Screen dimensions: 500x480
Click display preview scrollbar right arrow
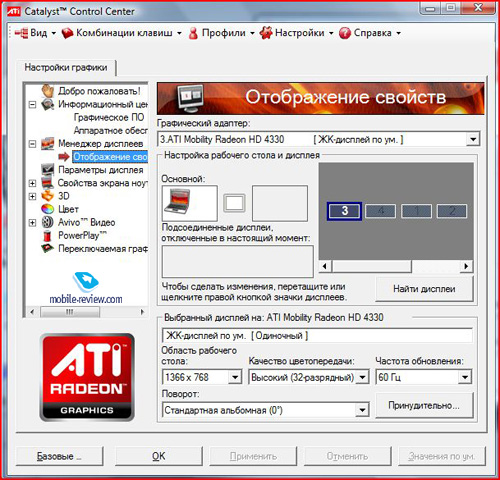tap(466, 266)
